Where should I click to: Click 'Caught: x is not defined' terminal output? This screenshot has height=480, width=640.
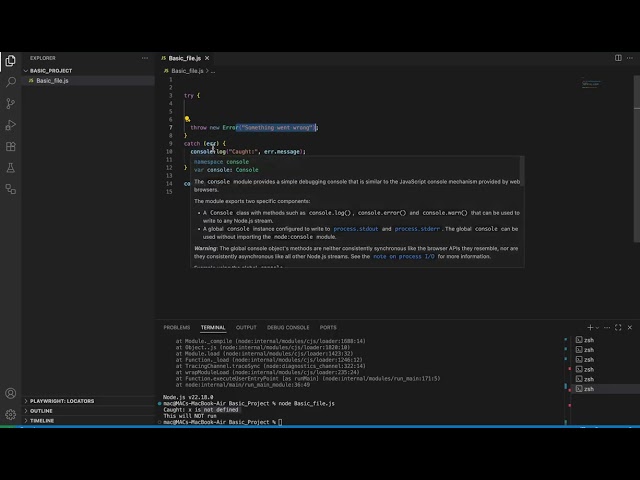[x=201, y=409]
